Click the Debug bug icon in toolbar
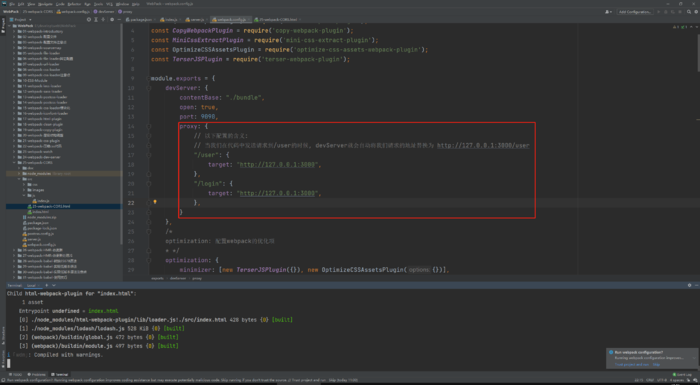 tap(666, 12)
